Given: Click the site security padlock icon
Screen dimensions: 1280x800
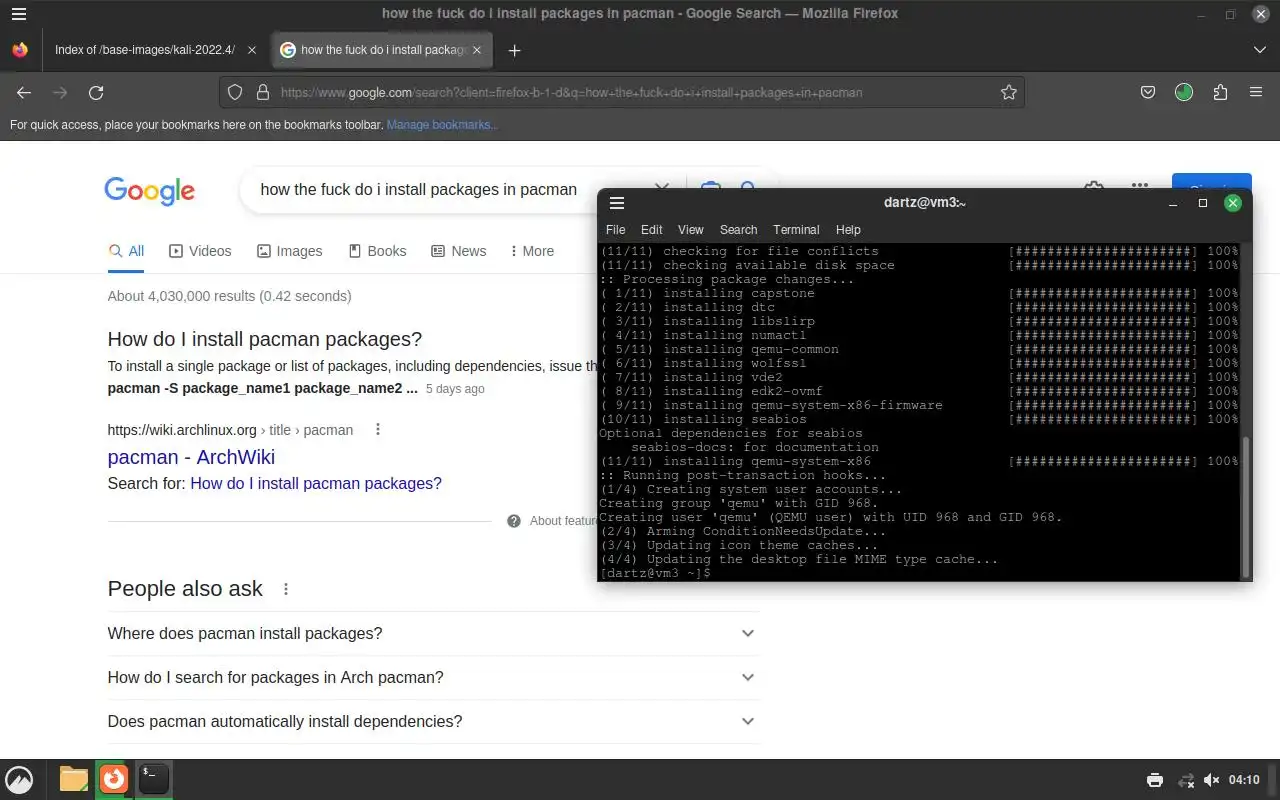Looking at the screenshot, I should click(x=263, y=92).
